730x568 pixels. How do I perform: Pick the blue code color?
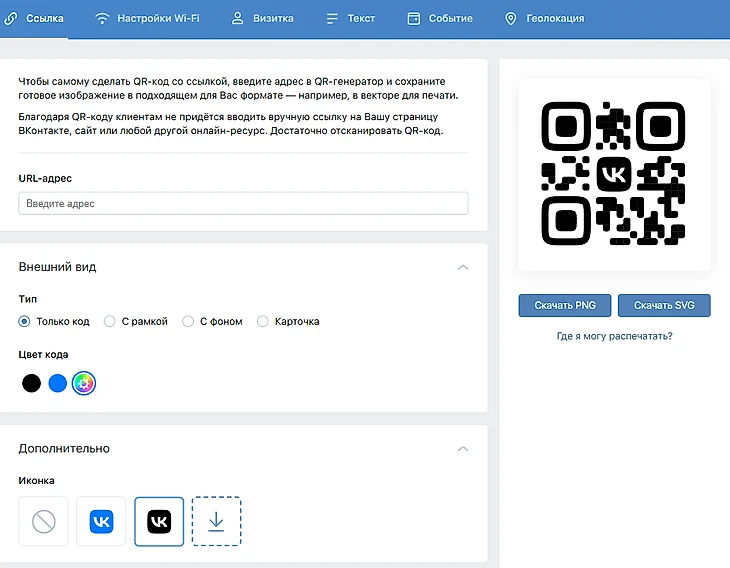tap(58, 383)
